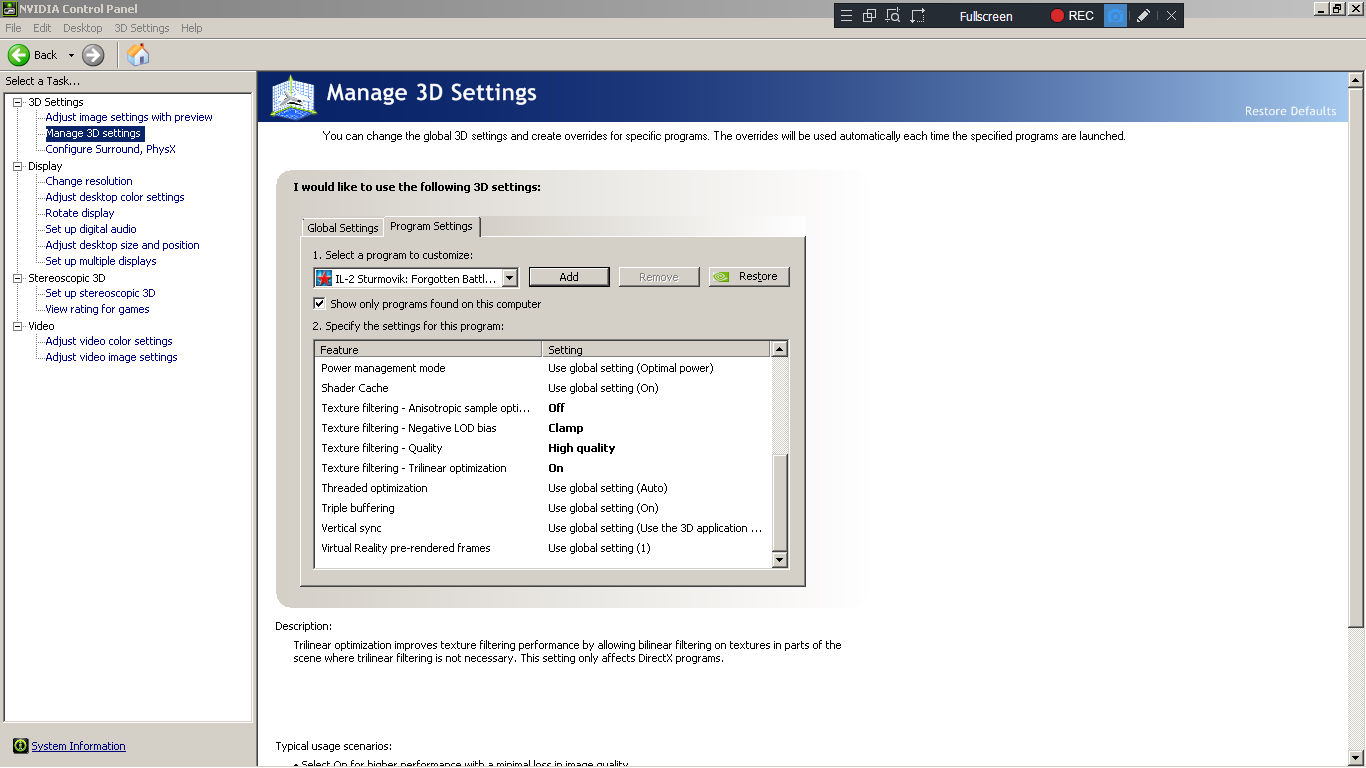Click the IL-2 Sturmovik program icon
This screenshot has width=1366, height=768.
click(324, 278)
